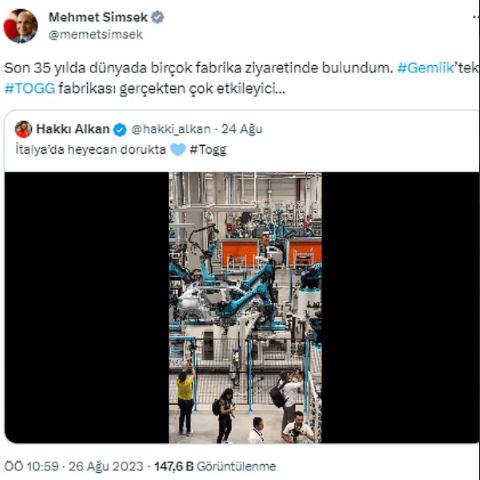
Task: Open Mehmet Simsek's profile picture
Action: [20, 26]
